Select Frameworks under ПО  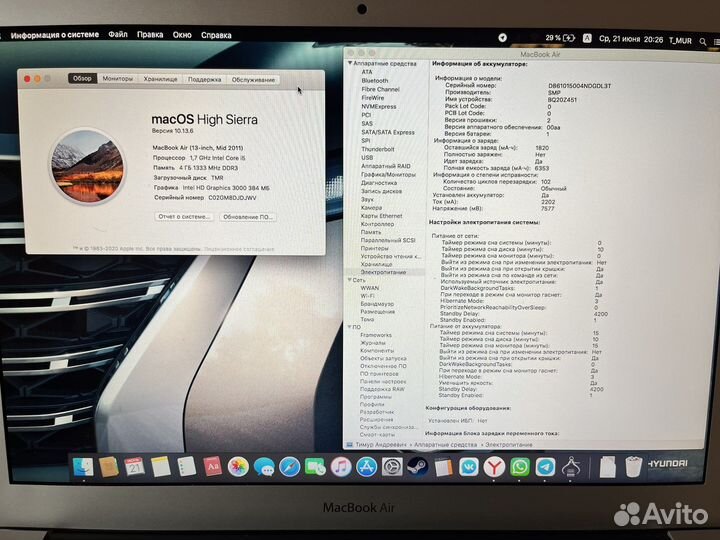(x=376, y=335)
